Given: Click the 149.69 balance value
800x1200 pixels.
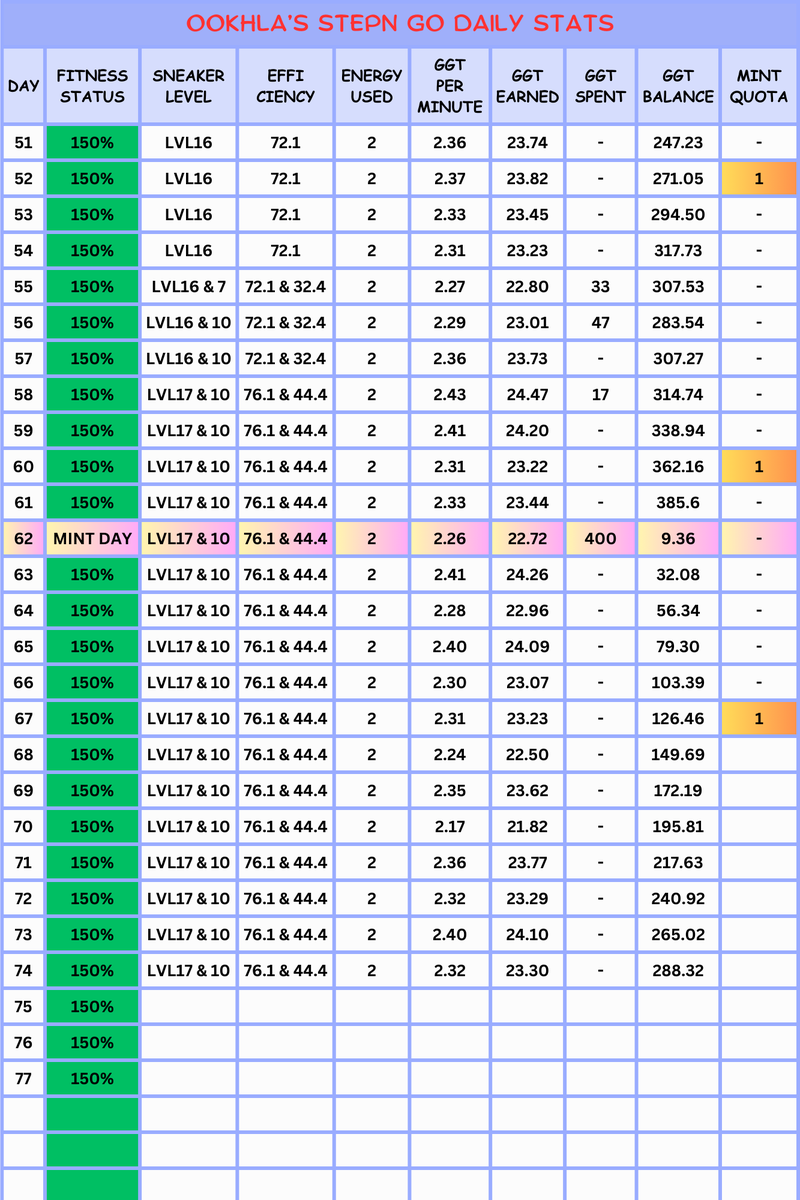Looking at the screenshot, I should tap(678, 755).
